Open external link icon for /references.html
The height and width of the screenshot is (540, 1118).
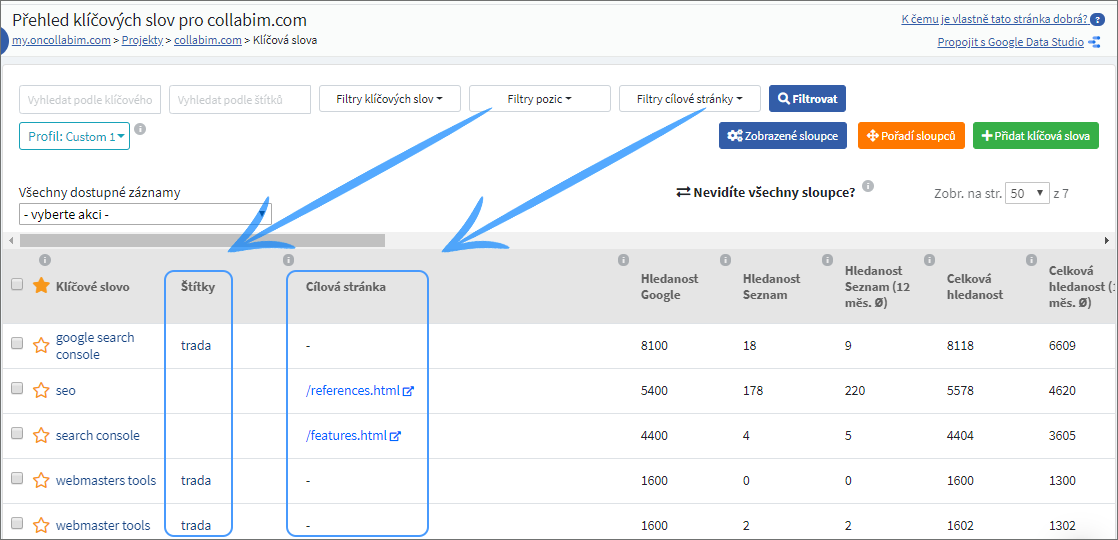pyautogui.click(x=408, y=392)
